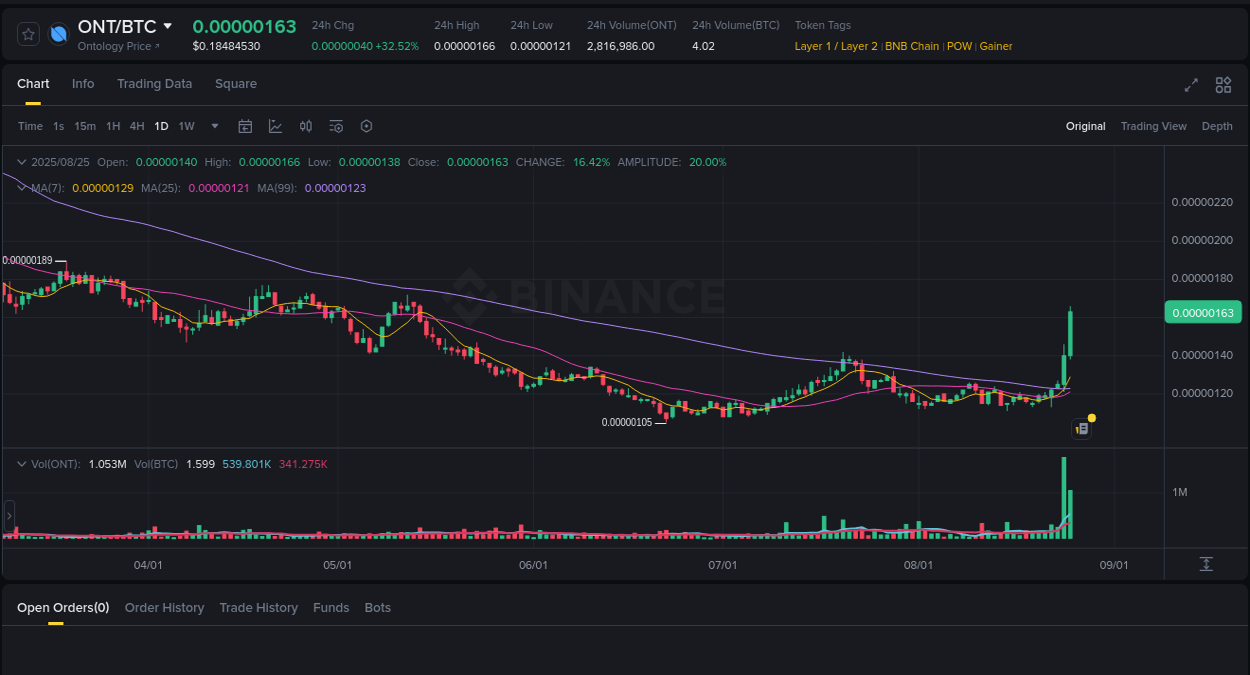Expand the chart to fullscreen
This screenshot has width=1250, height=675.
(1190, 86)
